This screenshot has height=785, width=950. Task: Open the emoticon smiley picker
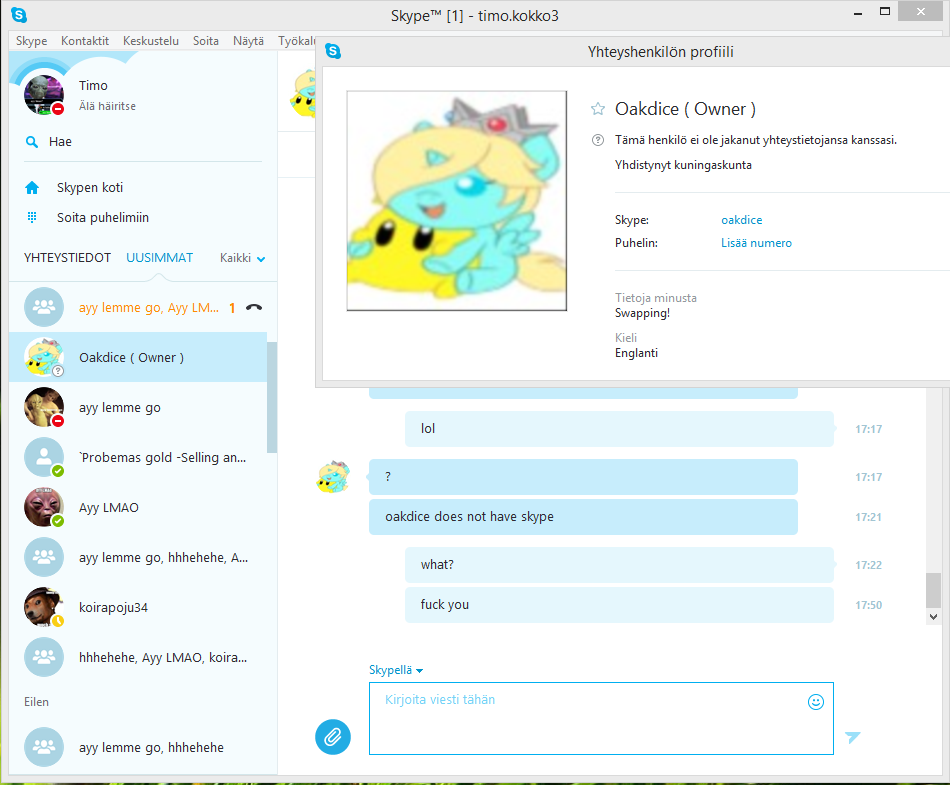coord(815,701)
